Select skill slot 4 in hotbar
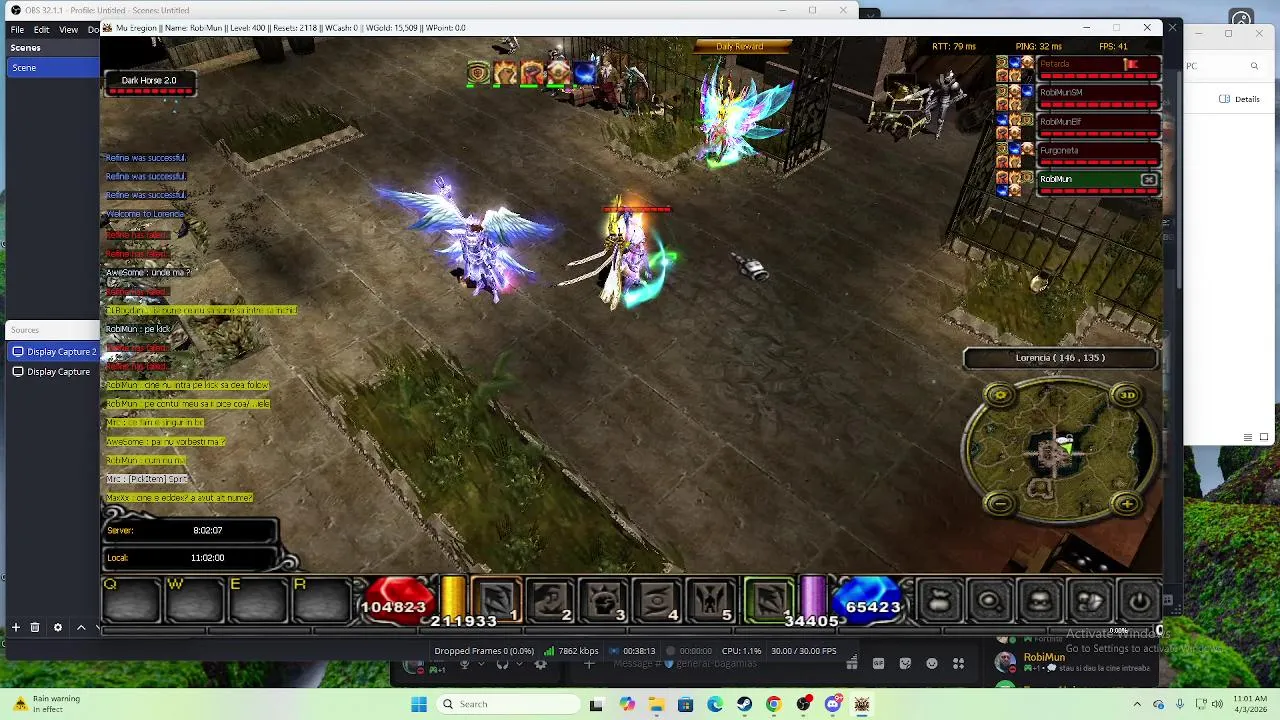 point(657,601)
